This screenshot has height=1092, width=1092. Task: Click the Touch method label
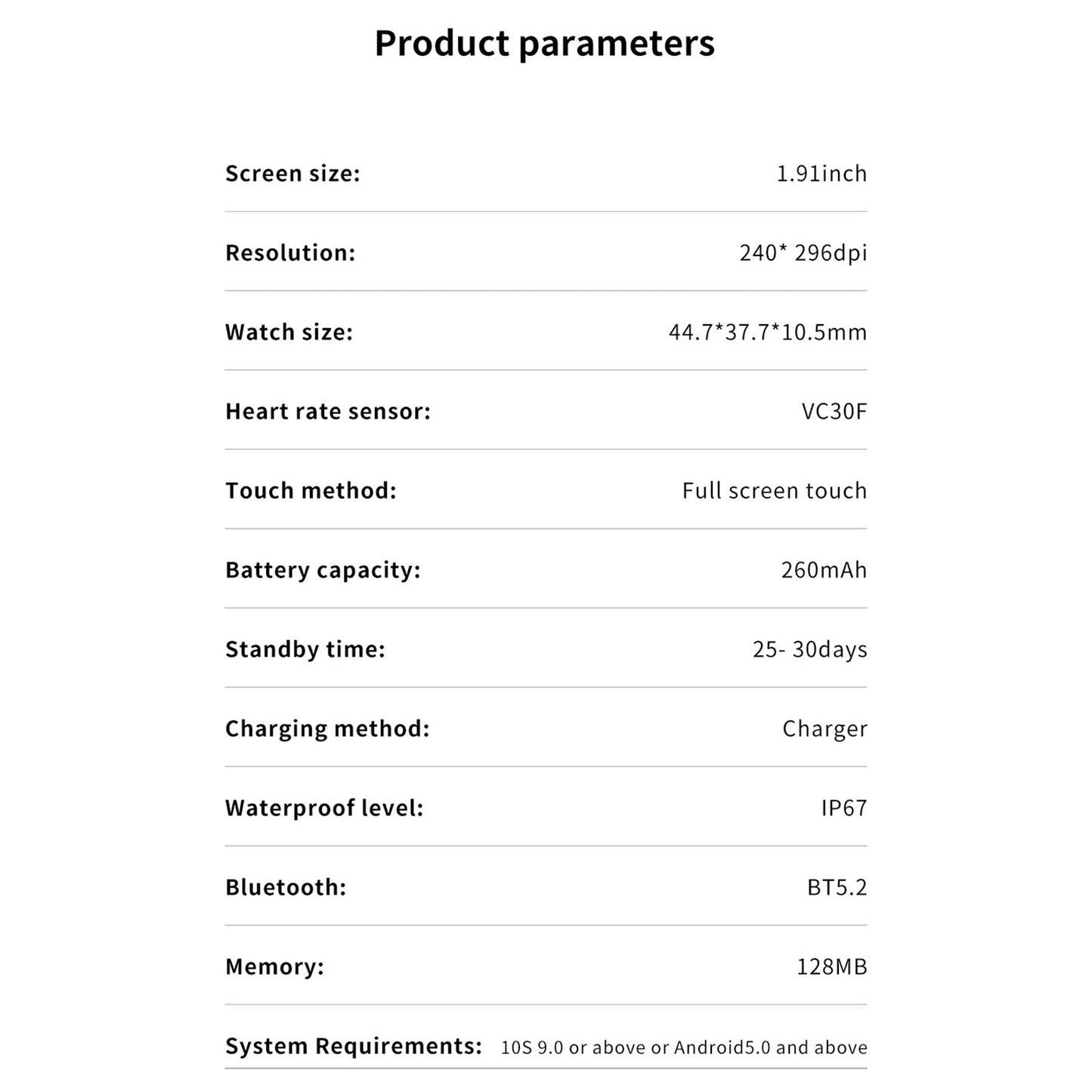[x=311, y=491]
